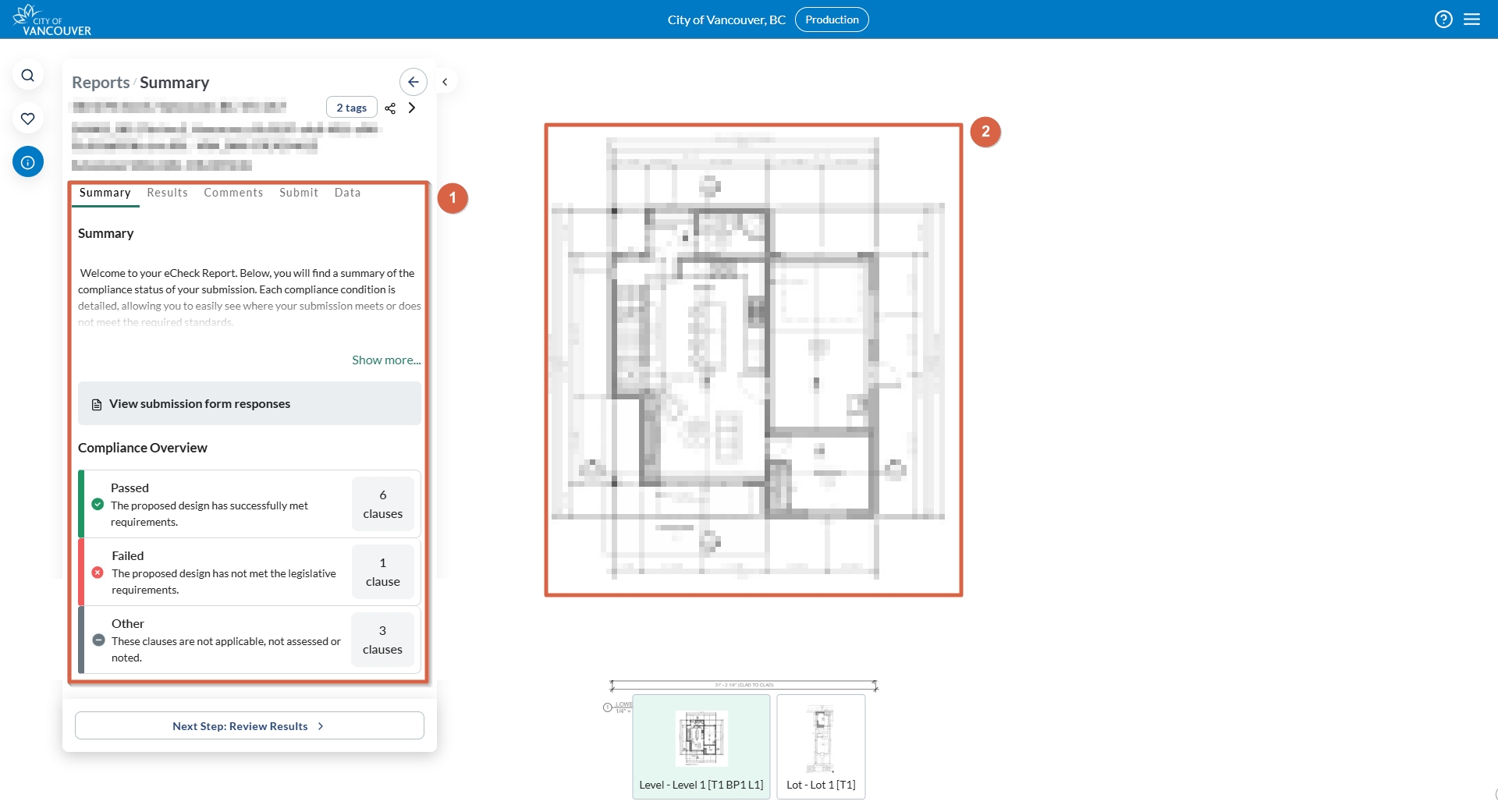The width and height of the screenshot is (1498, 812).
Task: Open the Comments tab
Action: [233, 193]
